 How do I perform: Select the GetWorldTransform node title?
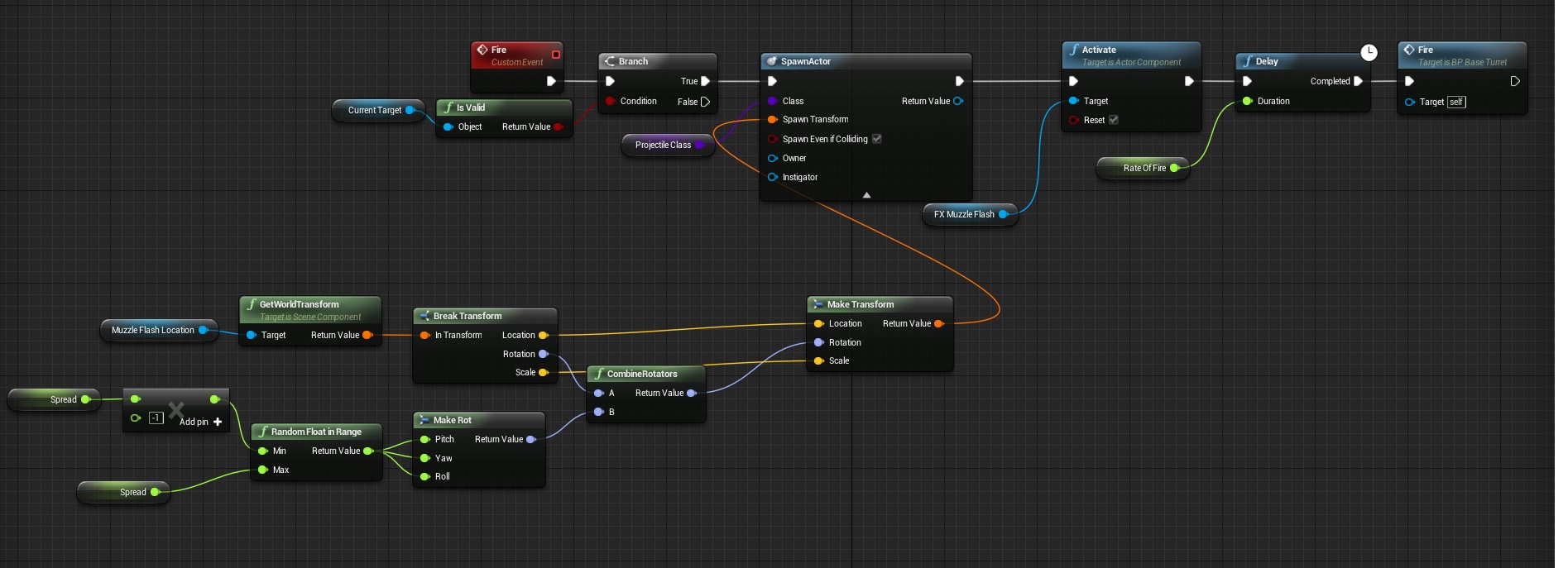pos(300,304)
